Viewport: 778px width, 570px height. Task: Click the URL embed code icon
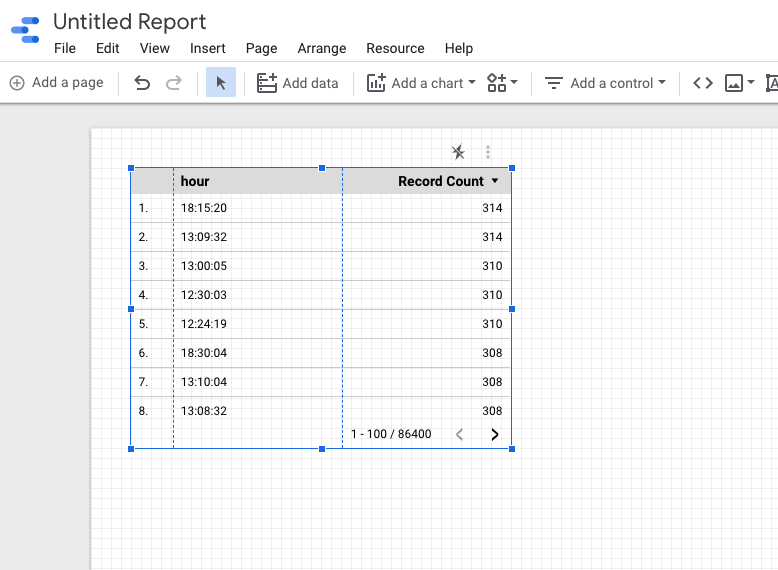[x=703, y=83]
